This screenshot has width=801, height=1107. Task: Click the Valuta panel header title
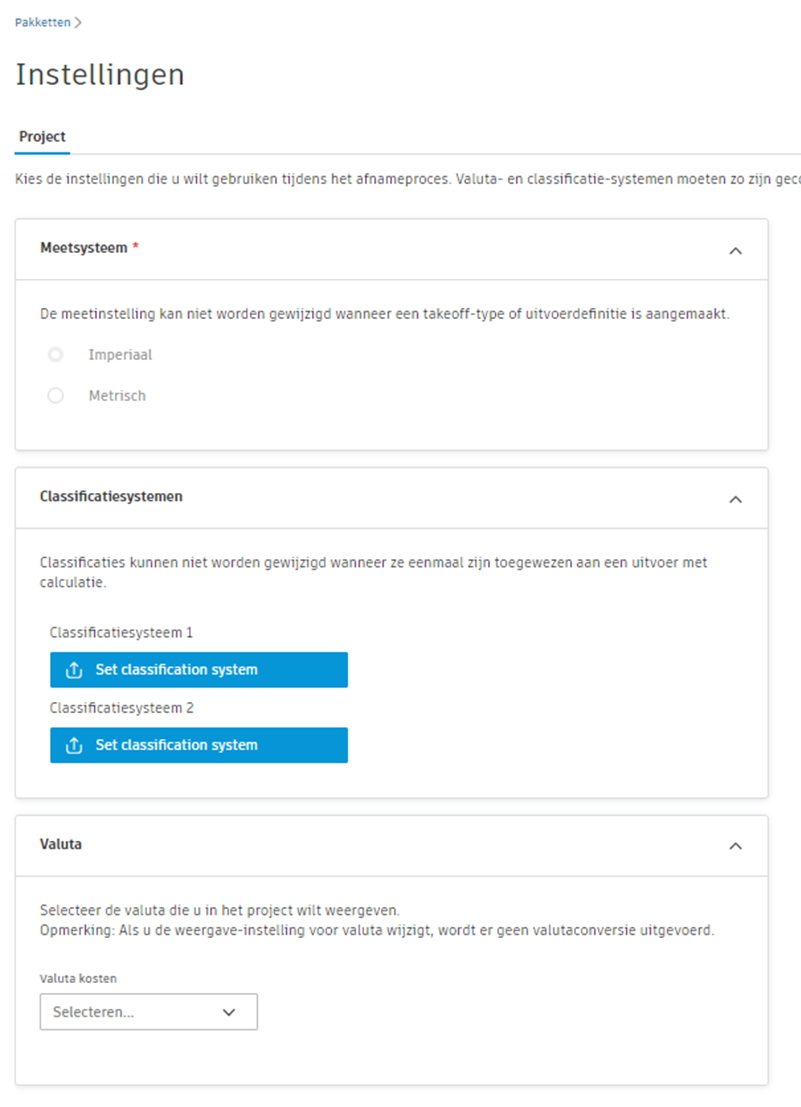pyautogui.click(x=61, y=844)
